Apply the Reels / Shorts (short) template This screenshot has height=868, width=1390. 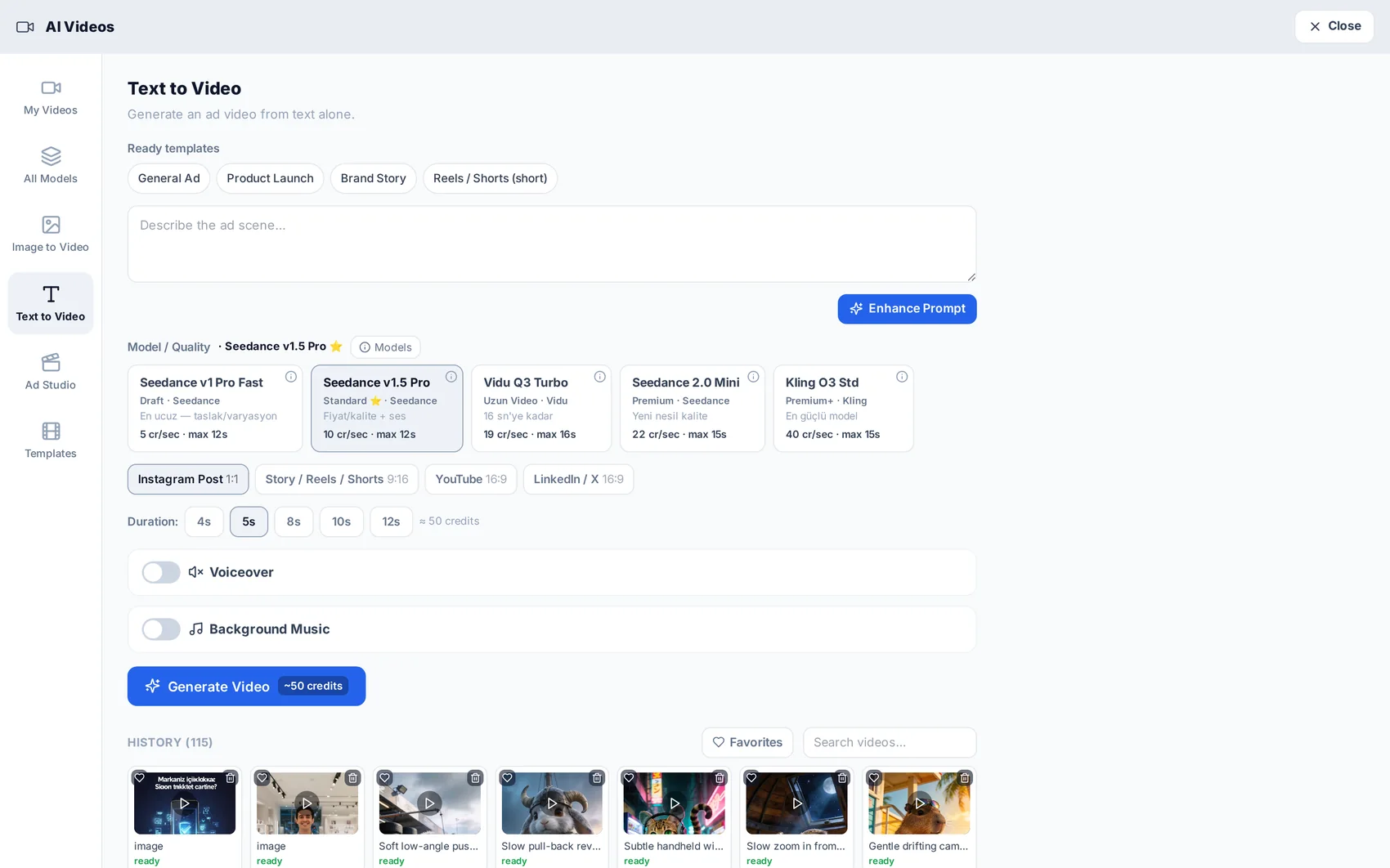point(491,178)
